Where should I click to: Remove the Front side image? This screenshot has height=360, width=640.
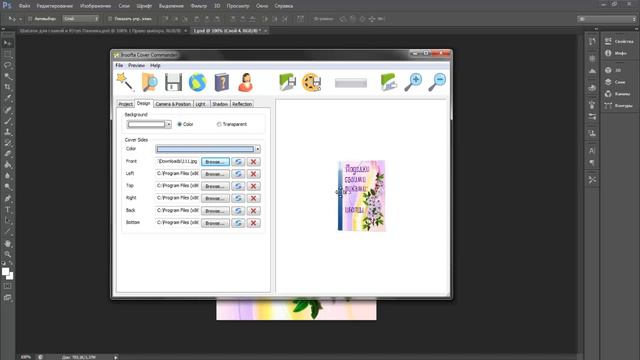point(253,162)
